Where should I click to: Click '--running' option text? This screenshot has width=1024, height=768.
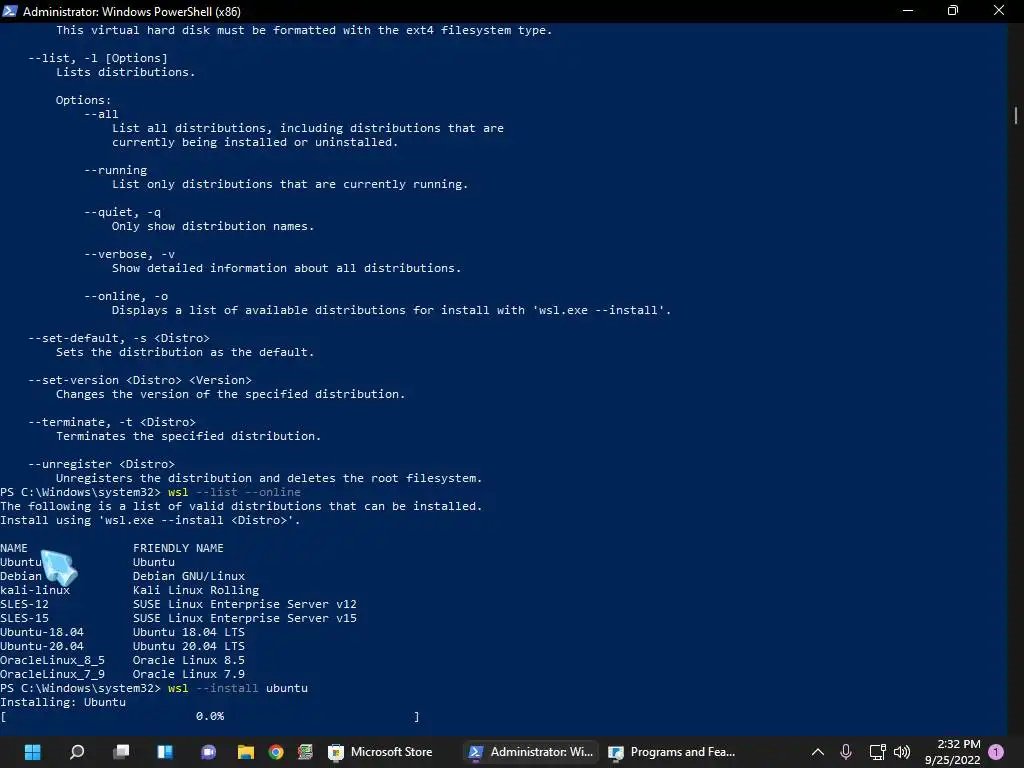tap(116, 170)
